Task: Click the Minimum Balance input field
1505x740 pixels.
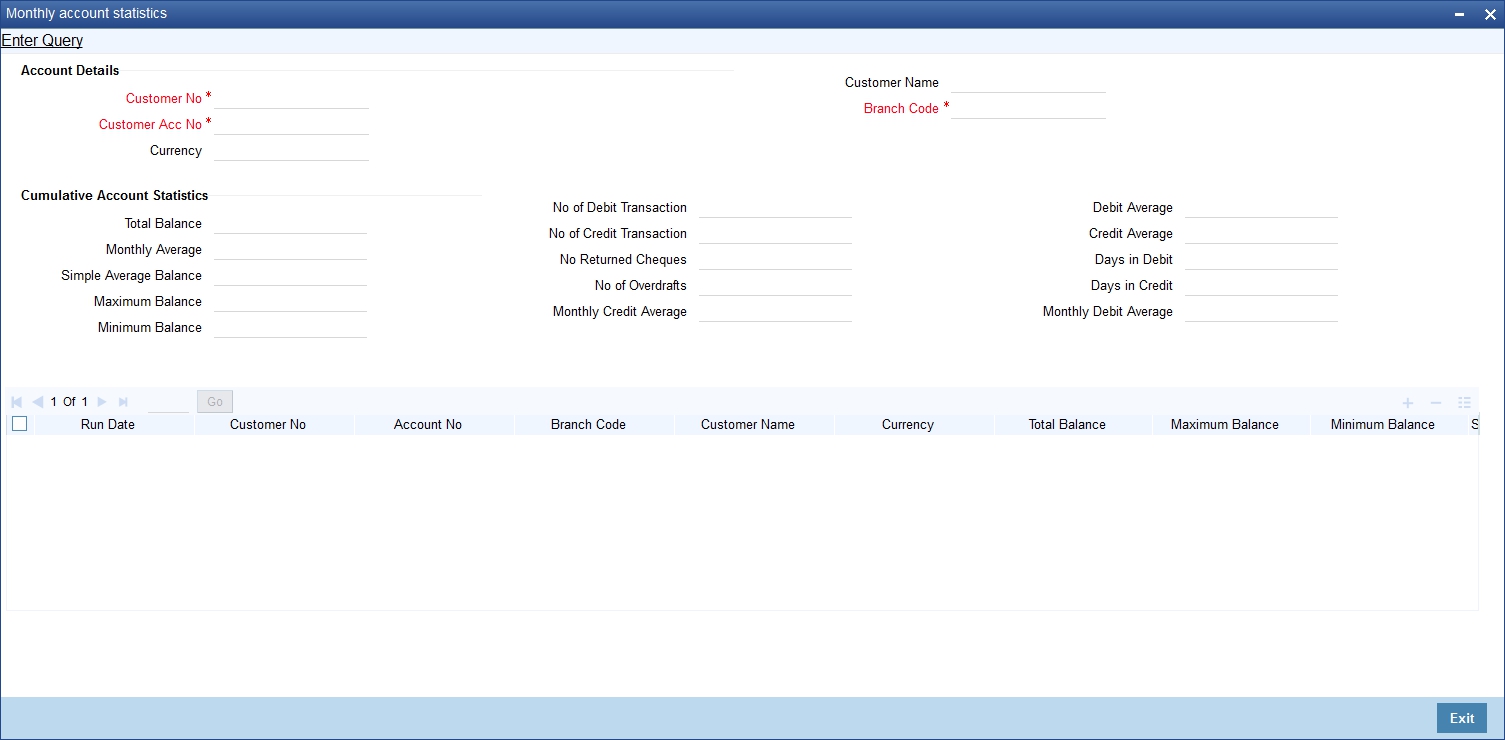Action: [290, 327]
